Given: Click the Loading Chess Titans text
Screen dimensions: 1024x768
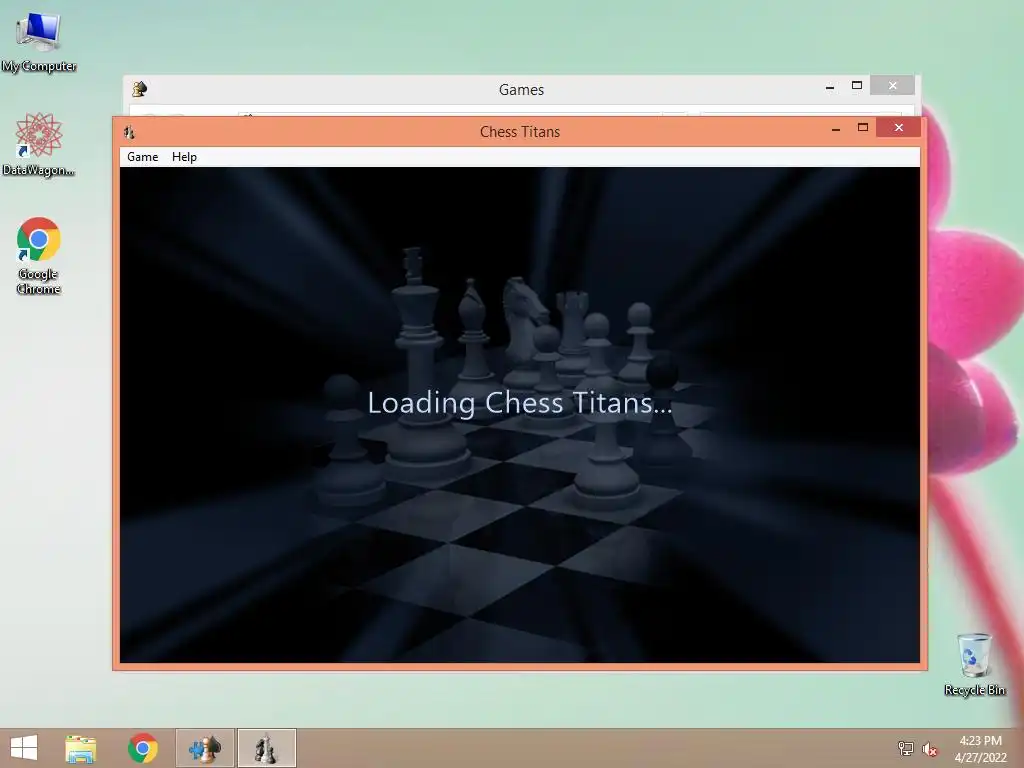Looking at the screenshot, I should tap(520, 403).
